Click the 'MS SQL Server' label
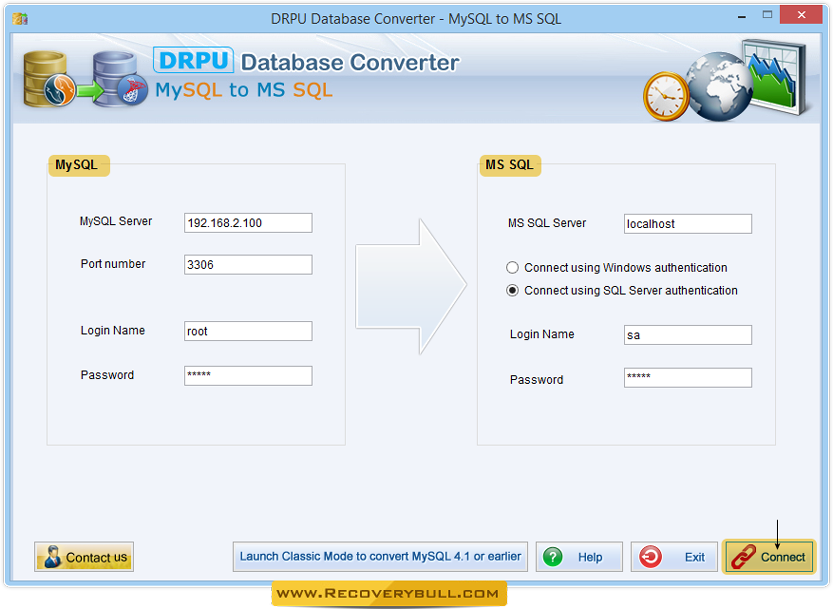 (547, 223)
